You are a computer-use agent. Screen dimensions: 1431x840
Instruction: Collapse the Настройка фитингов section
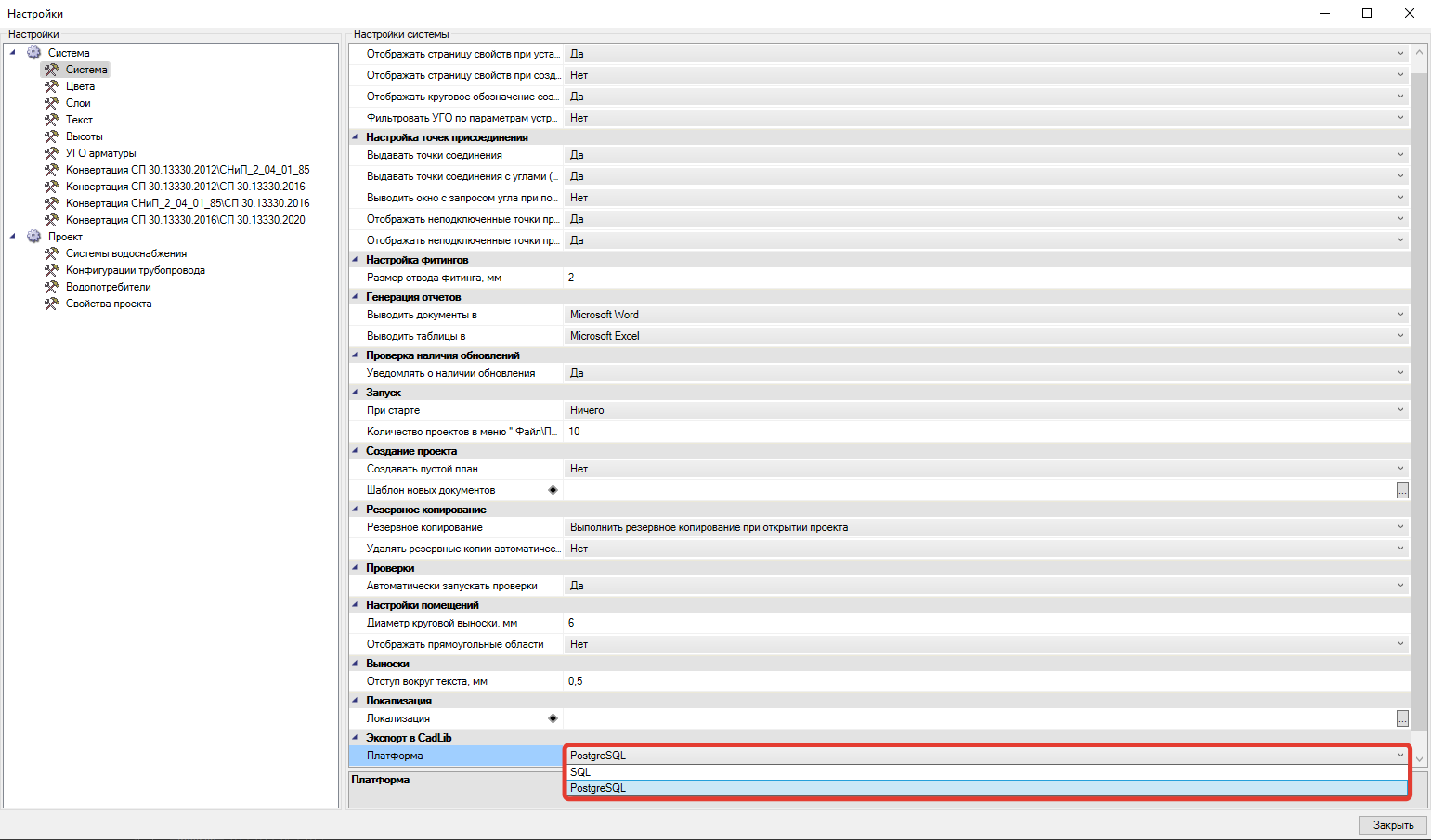tap(356, 260)
